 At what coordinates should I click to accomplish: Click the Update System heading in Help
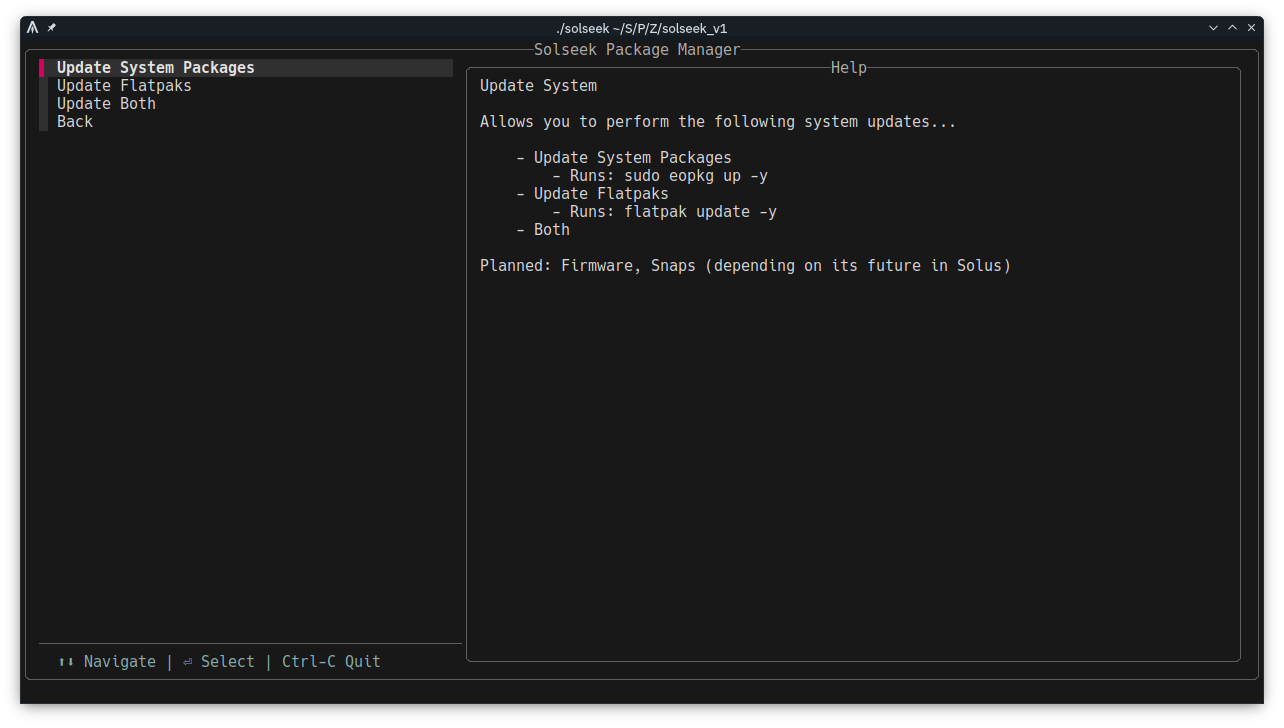tap(538, 86)
